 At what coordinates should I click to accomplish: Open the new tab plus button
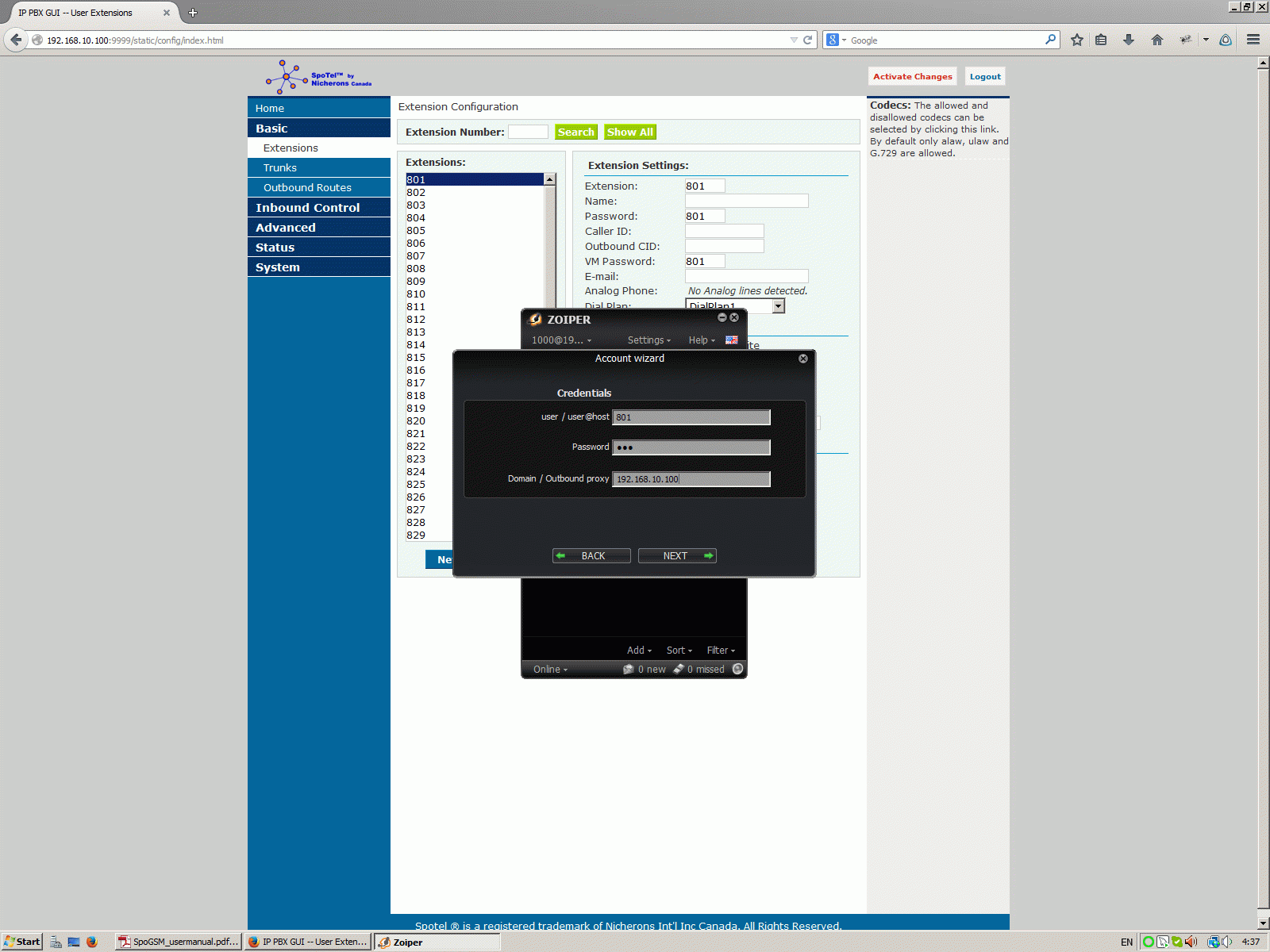(x=192, y=13)
